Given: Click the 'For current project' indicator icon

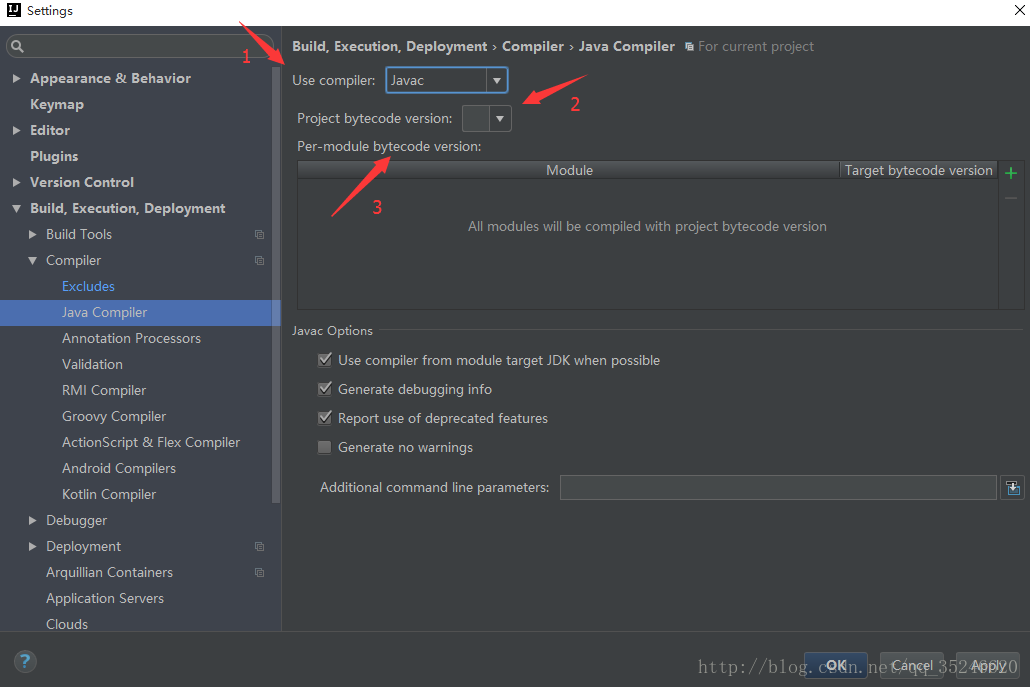Looking at the screenshot, I should point(689,46).
